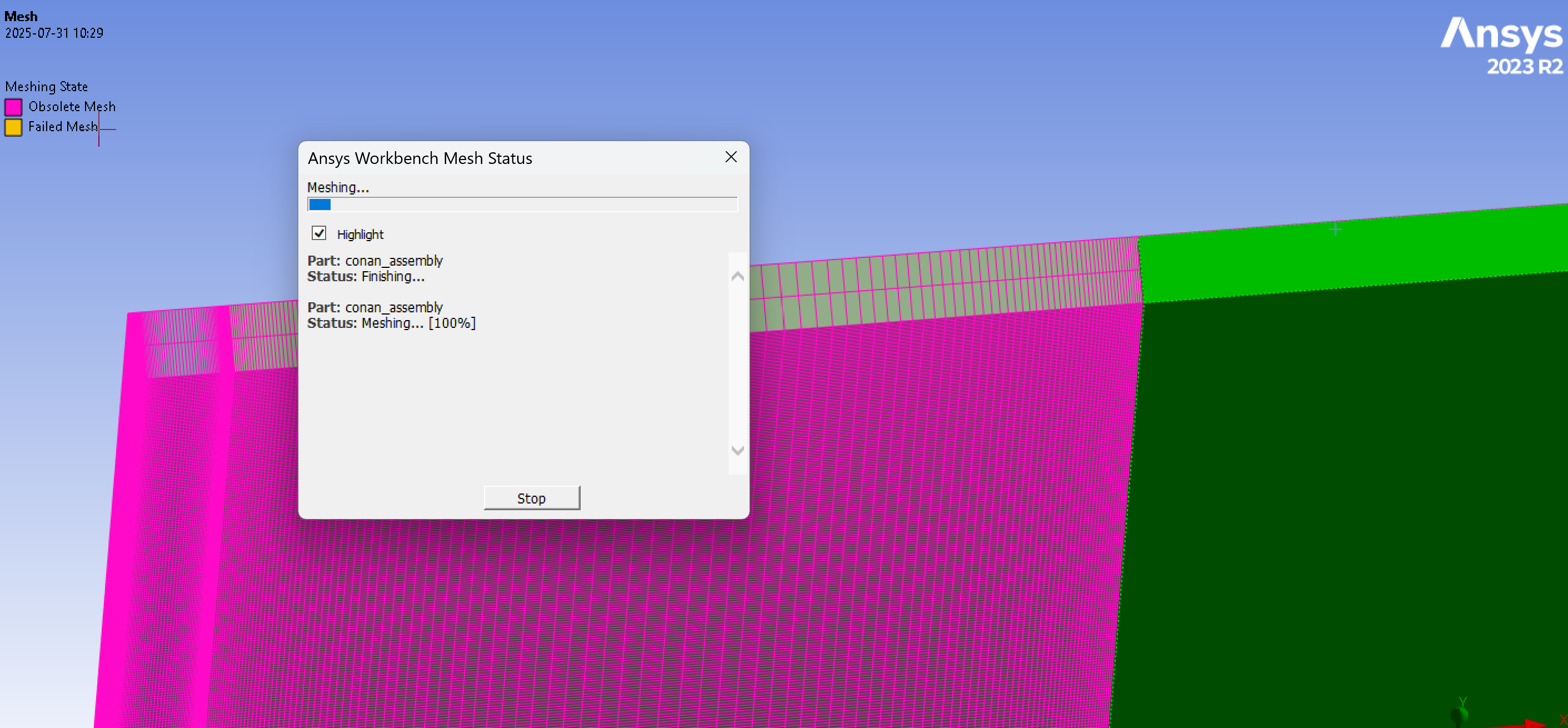1568x728 pixels.
Task: Select the 'Obsolete Mesh' legend label
Action: pyautogui.click(x=72, y=107)
